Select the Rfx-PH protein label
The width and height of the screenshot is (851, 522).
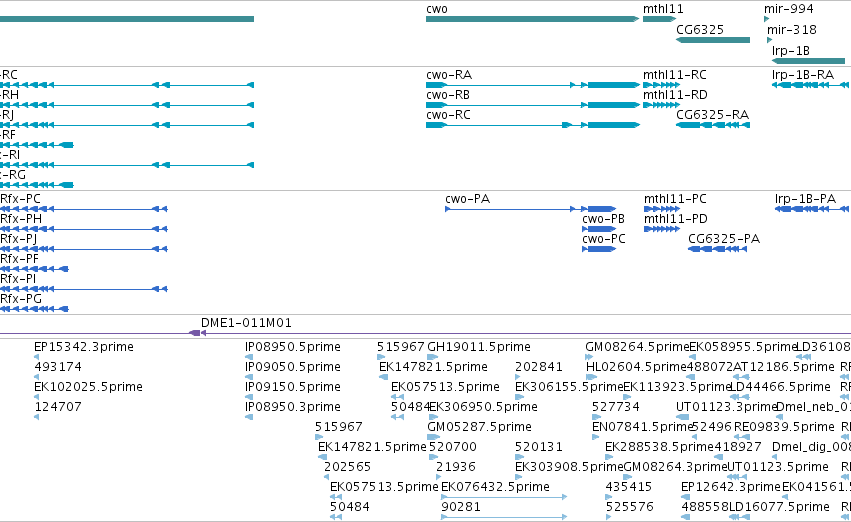[x=21, y=219]
